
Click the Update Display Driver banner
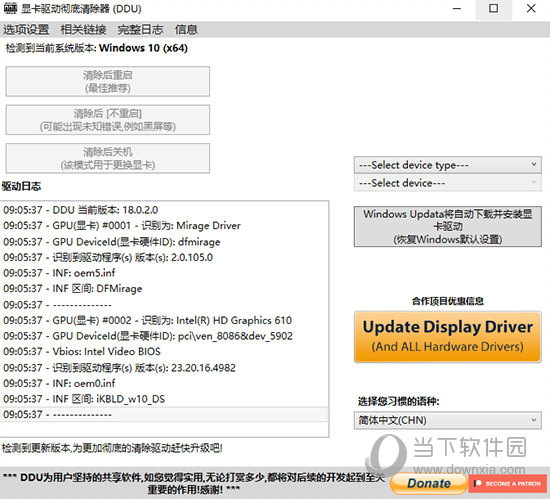coord(448,337)
